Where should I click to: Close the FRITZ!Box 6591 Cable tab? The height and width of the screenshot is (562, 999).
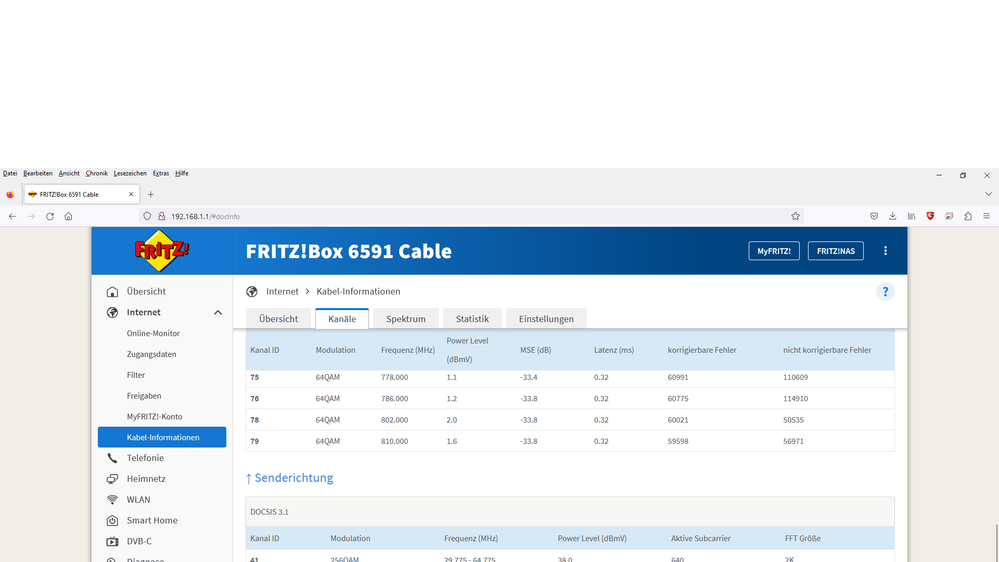click(x=131, y=194)
